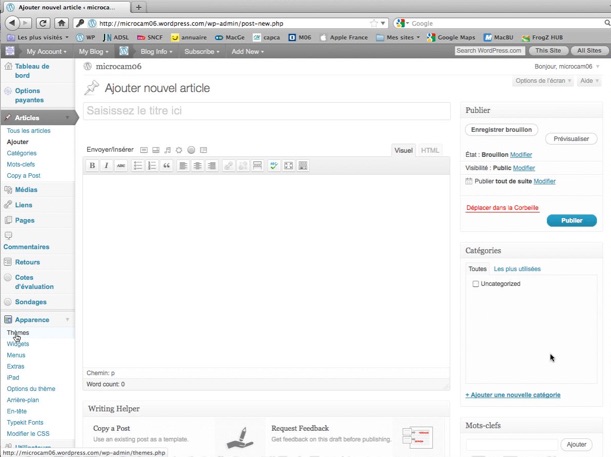The width and height of the screenshot is (611, 457).
Task: Insert an unordered bullet list
Action: pos(138,166)
